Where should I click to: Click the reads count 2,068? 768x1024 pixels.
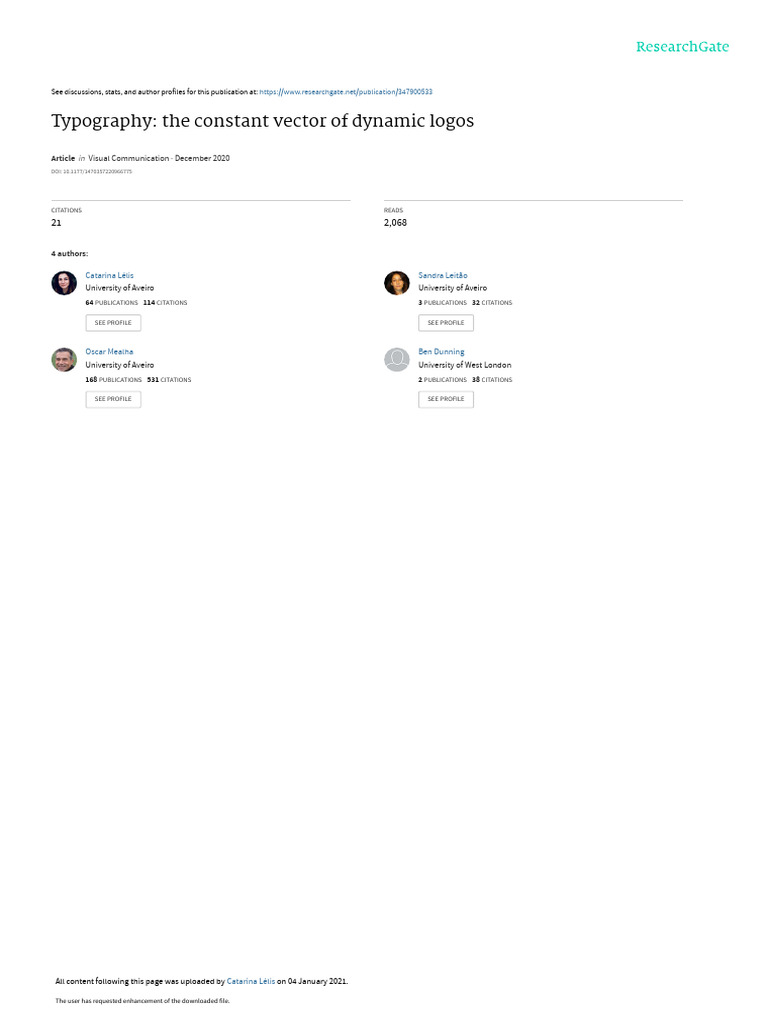click(x=395, y=223)
